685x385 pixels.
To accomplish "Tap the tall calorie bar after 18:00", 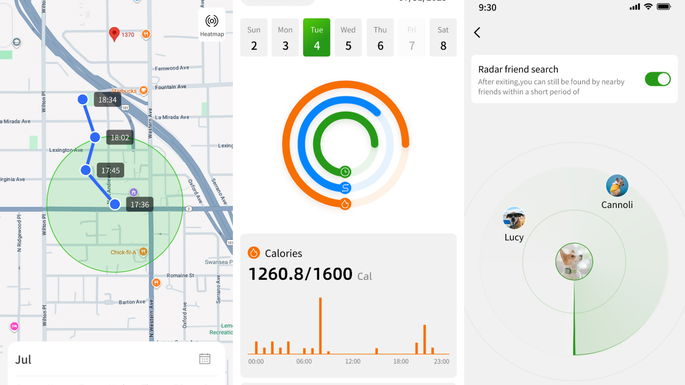I will click(424, 339).
